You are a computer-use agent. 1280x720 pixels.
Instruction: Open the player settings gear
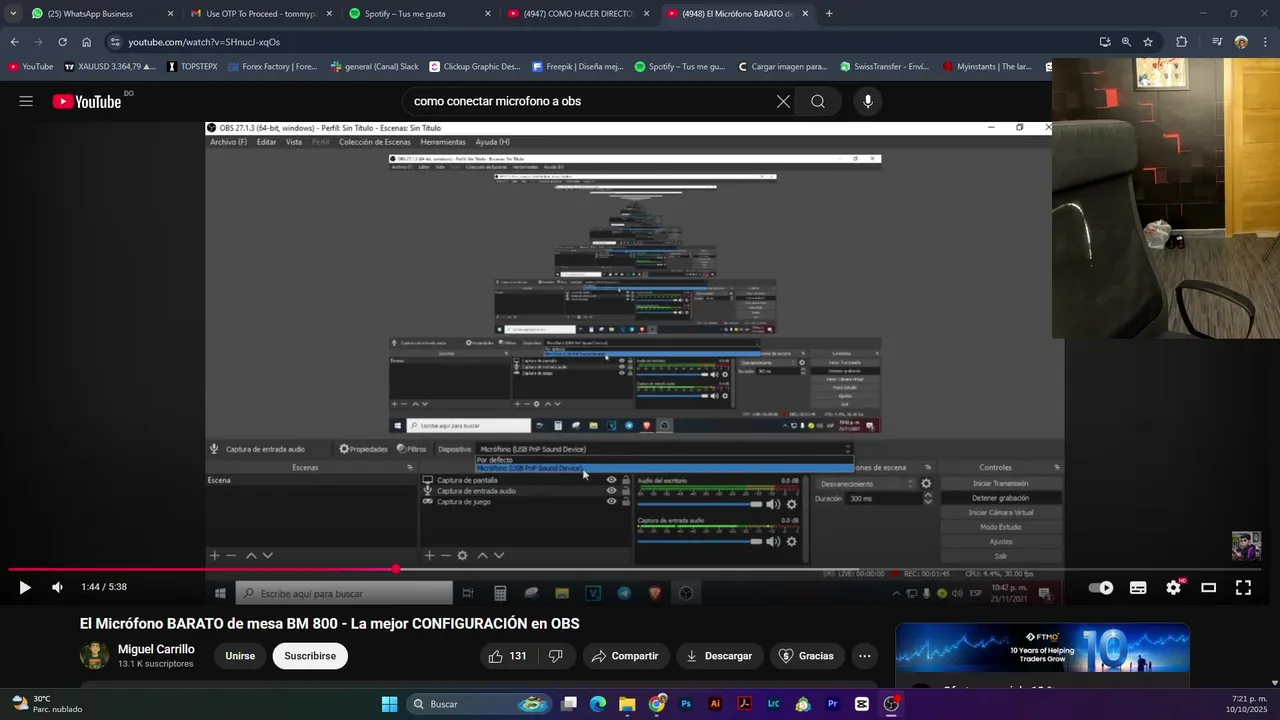[1173, 588]
